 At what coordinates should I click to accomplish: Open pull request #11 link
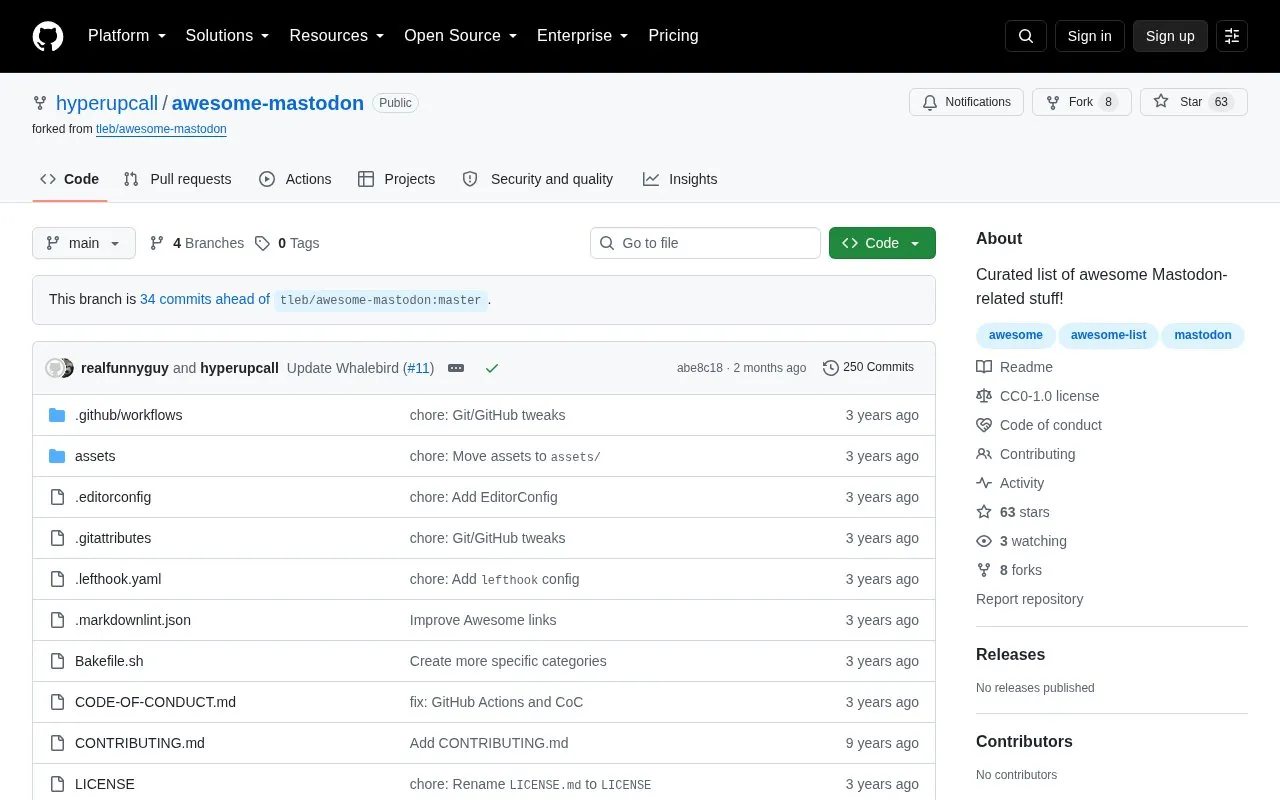pos(418,368)
